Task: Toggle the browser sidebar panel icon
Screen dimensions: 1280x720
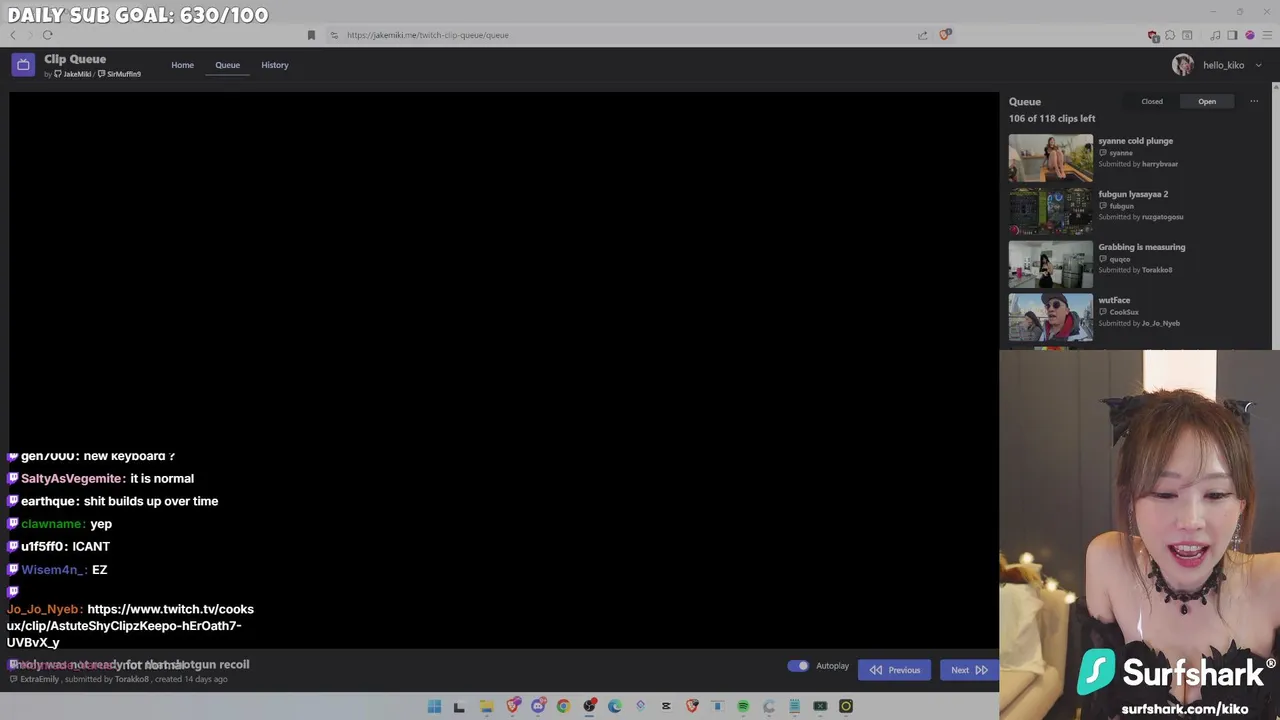Action: click(x=1232, y=35)
